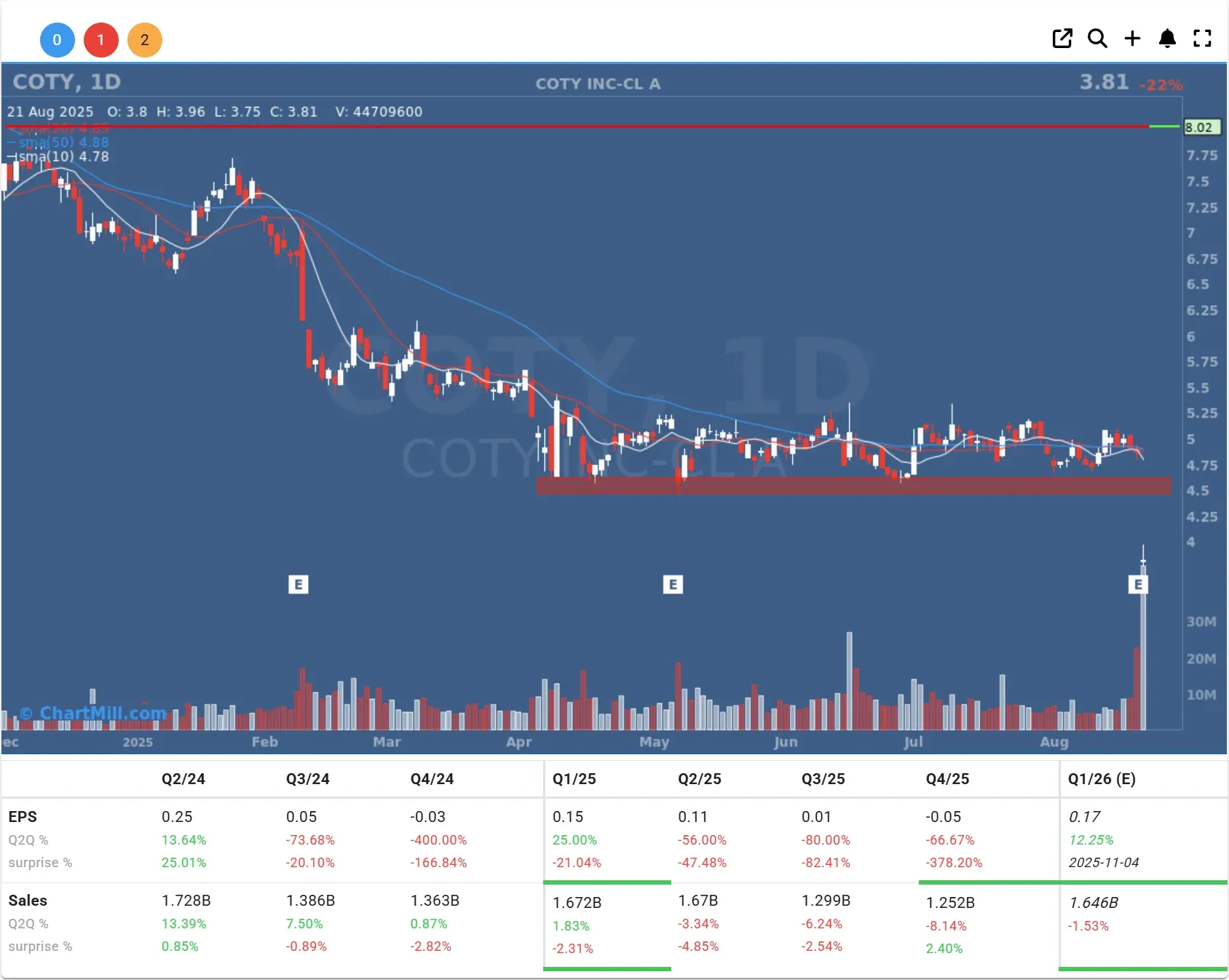1229x980 pixels.
Task: Click the V: 44709600 volume readout
Action: coord(379,112)
